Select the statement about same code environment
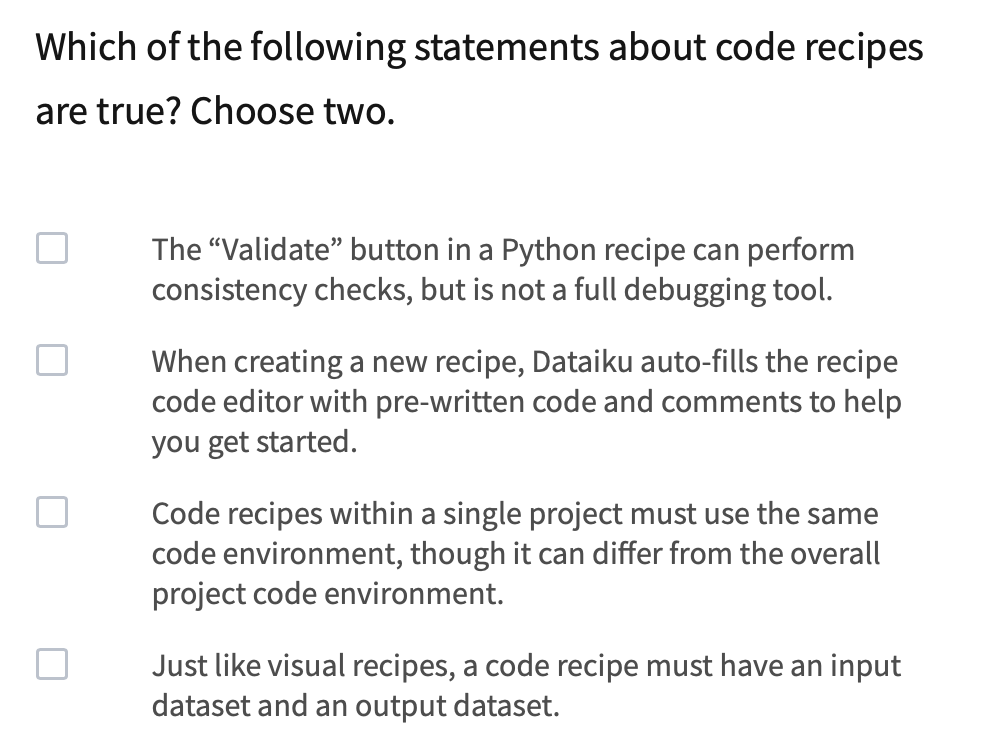Viewport: 984px width, 736px height. point(515,553)
